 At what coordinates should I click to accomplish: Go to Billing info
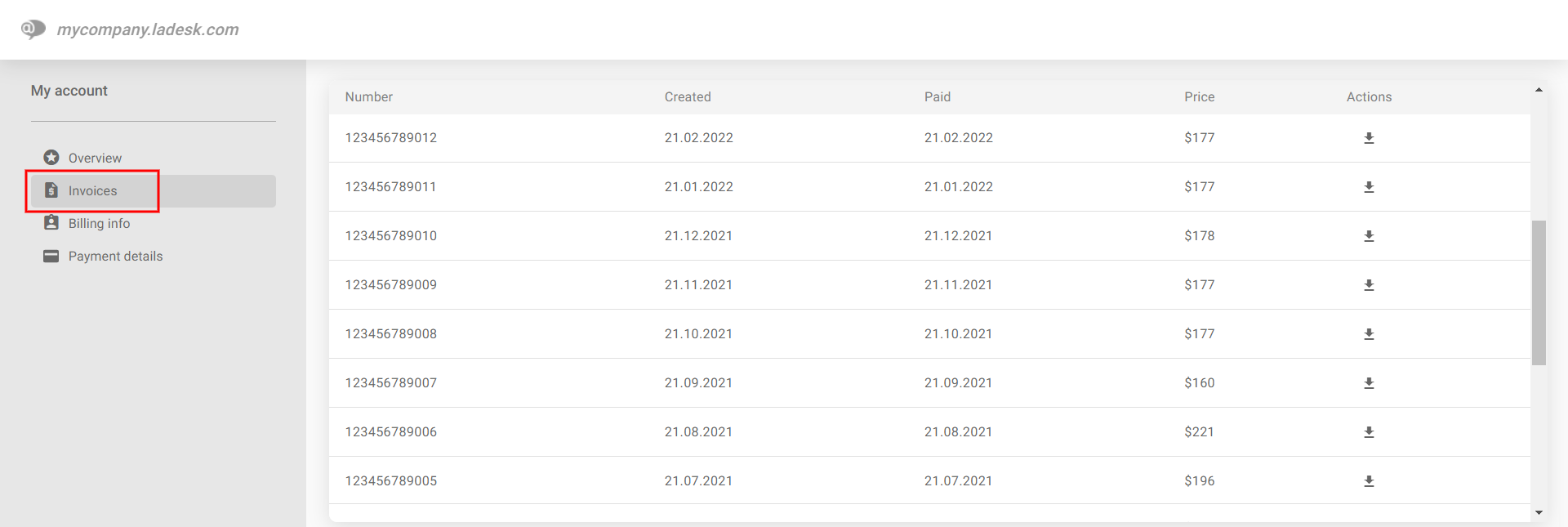click(98, 223)
